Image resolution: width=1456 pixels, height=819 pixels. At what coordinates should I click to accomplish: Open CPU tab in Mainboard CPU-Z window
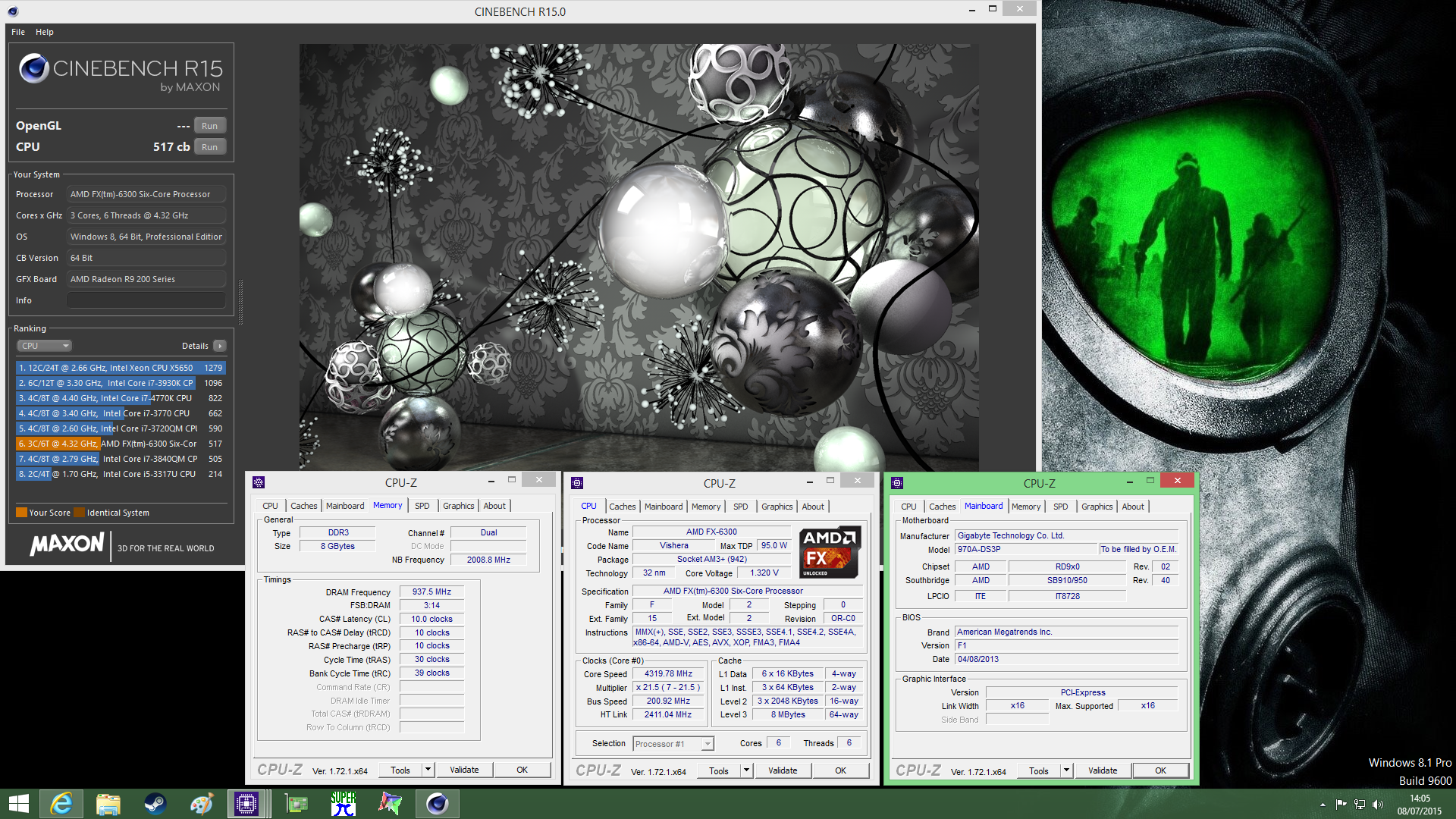(x=908, y=507)
